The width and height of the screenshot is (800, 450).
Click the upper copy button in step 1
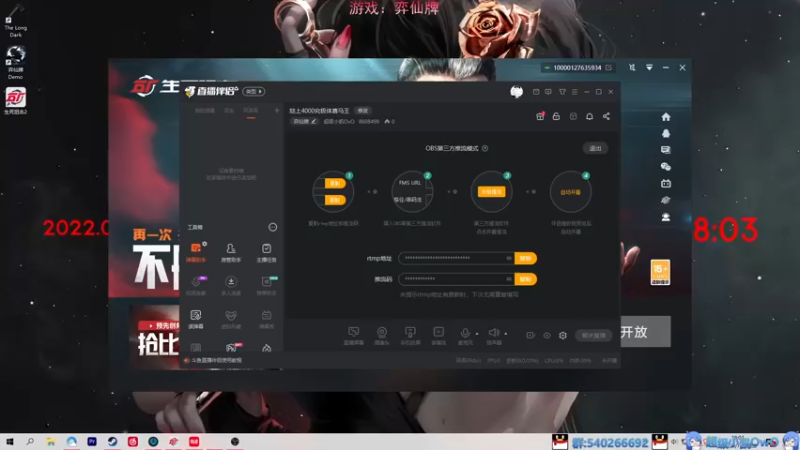(x=335, y=184)
